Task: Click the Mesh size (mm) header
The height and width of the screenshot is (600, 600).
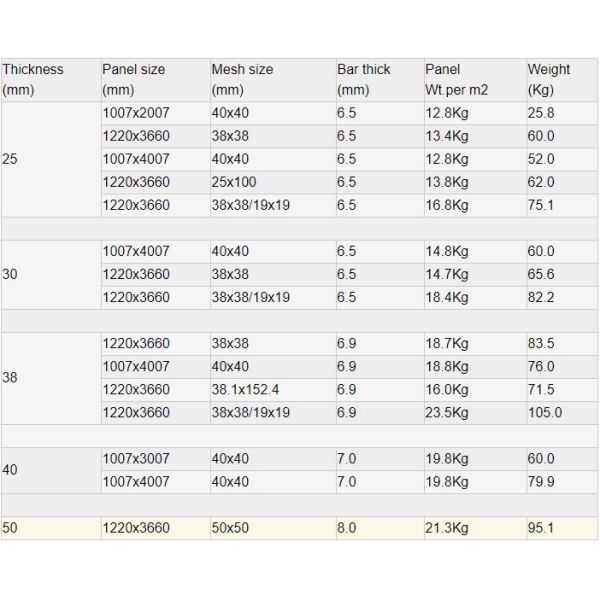Action: pos(242,79)
